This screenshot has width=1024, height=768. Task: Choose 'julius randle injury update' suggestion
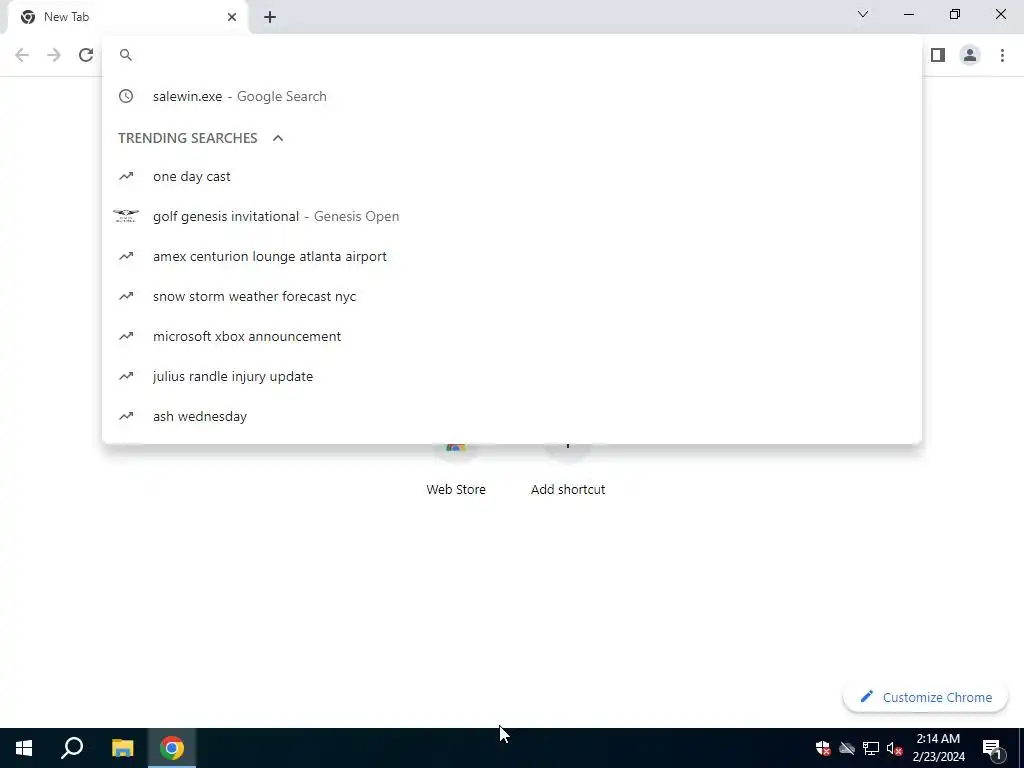tap(512, 376)
